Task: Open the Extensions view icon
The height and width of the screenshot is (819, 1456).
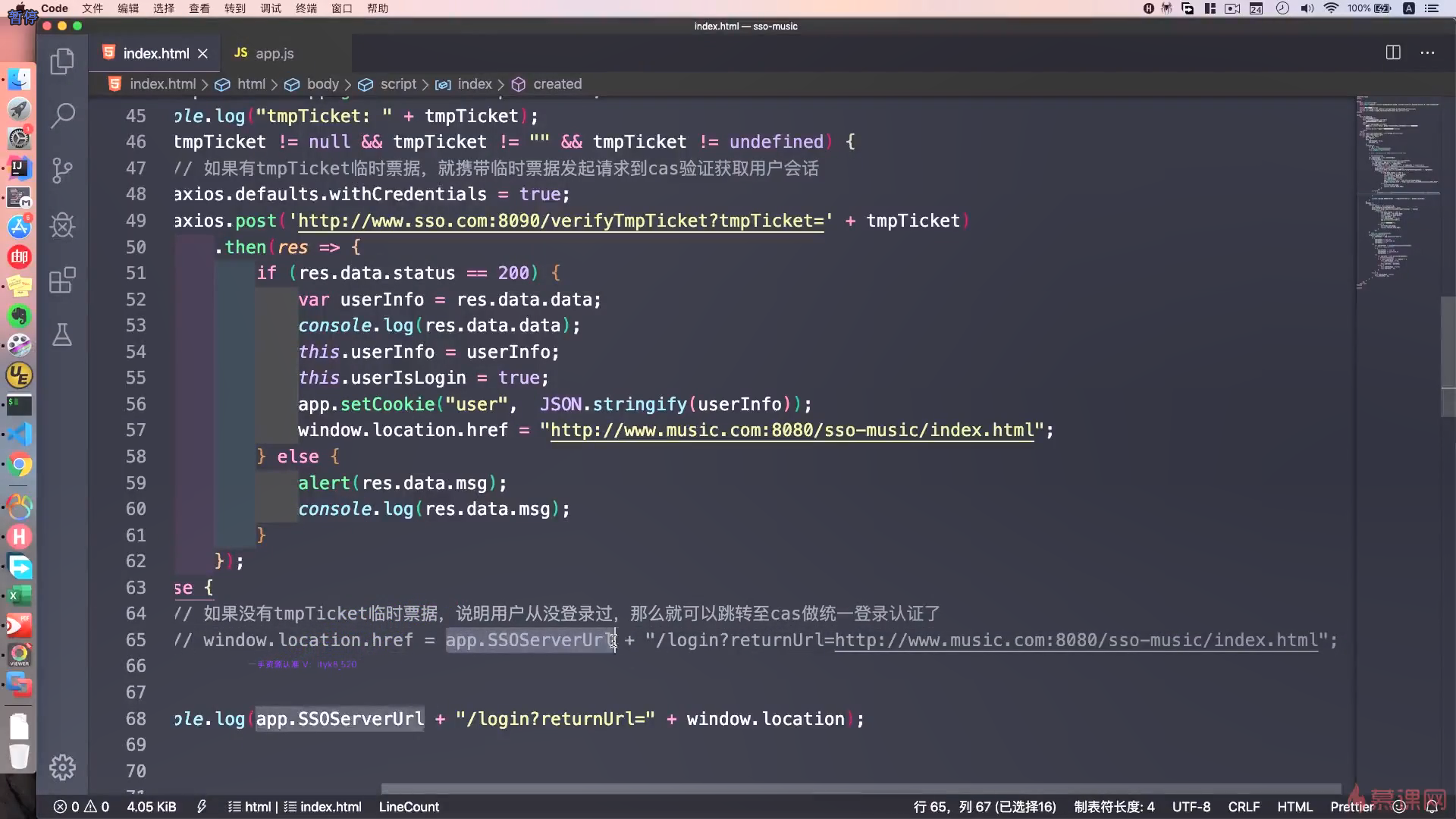Action: [62, 280]
